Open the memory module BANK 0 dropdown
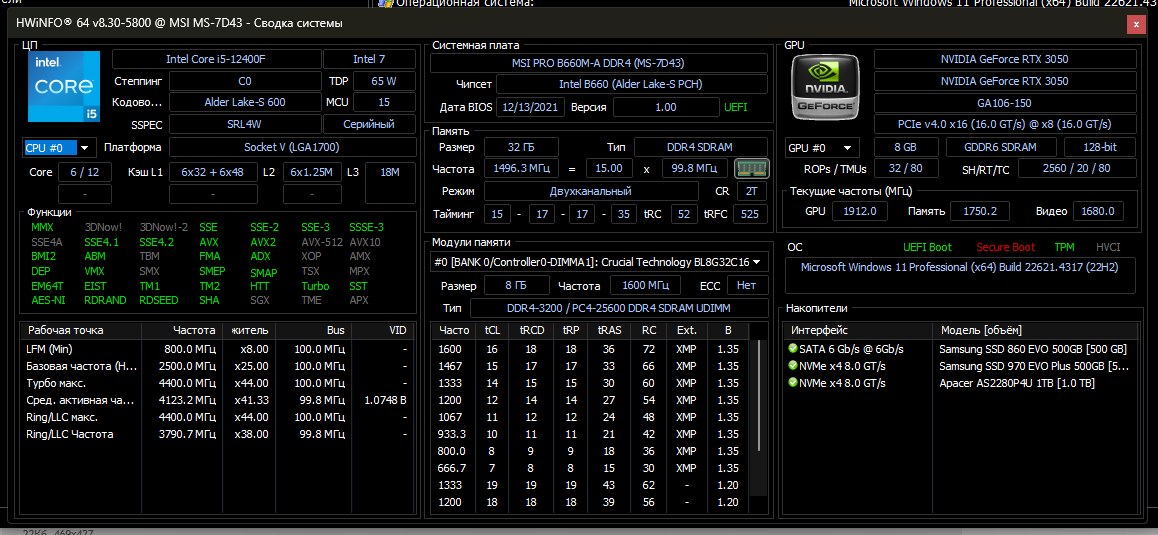 pyautogui.click(x=599, y=262)
